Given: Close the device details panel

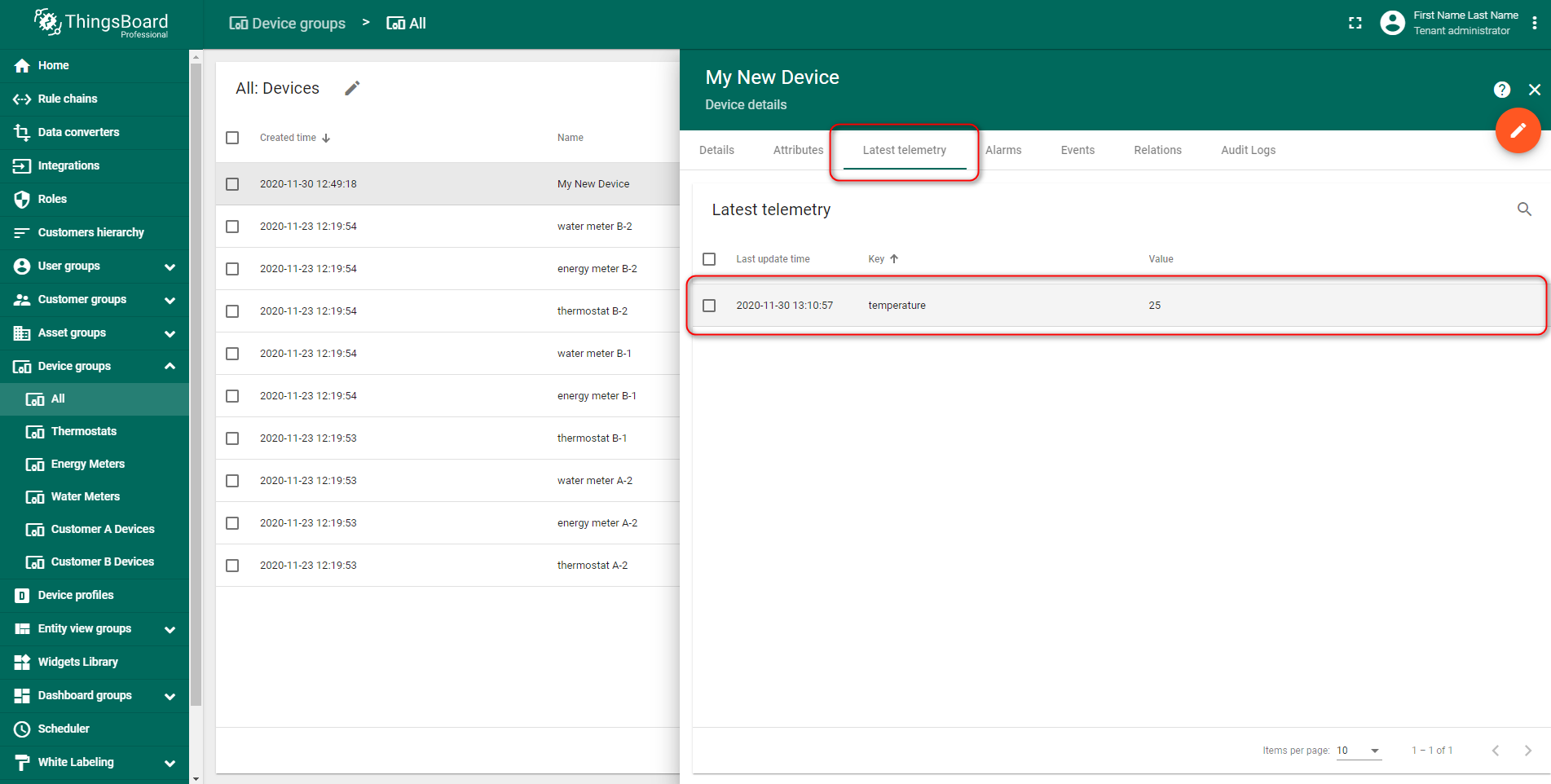Looking at the screenshot, I should 1535,90.
